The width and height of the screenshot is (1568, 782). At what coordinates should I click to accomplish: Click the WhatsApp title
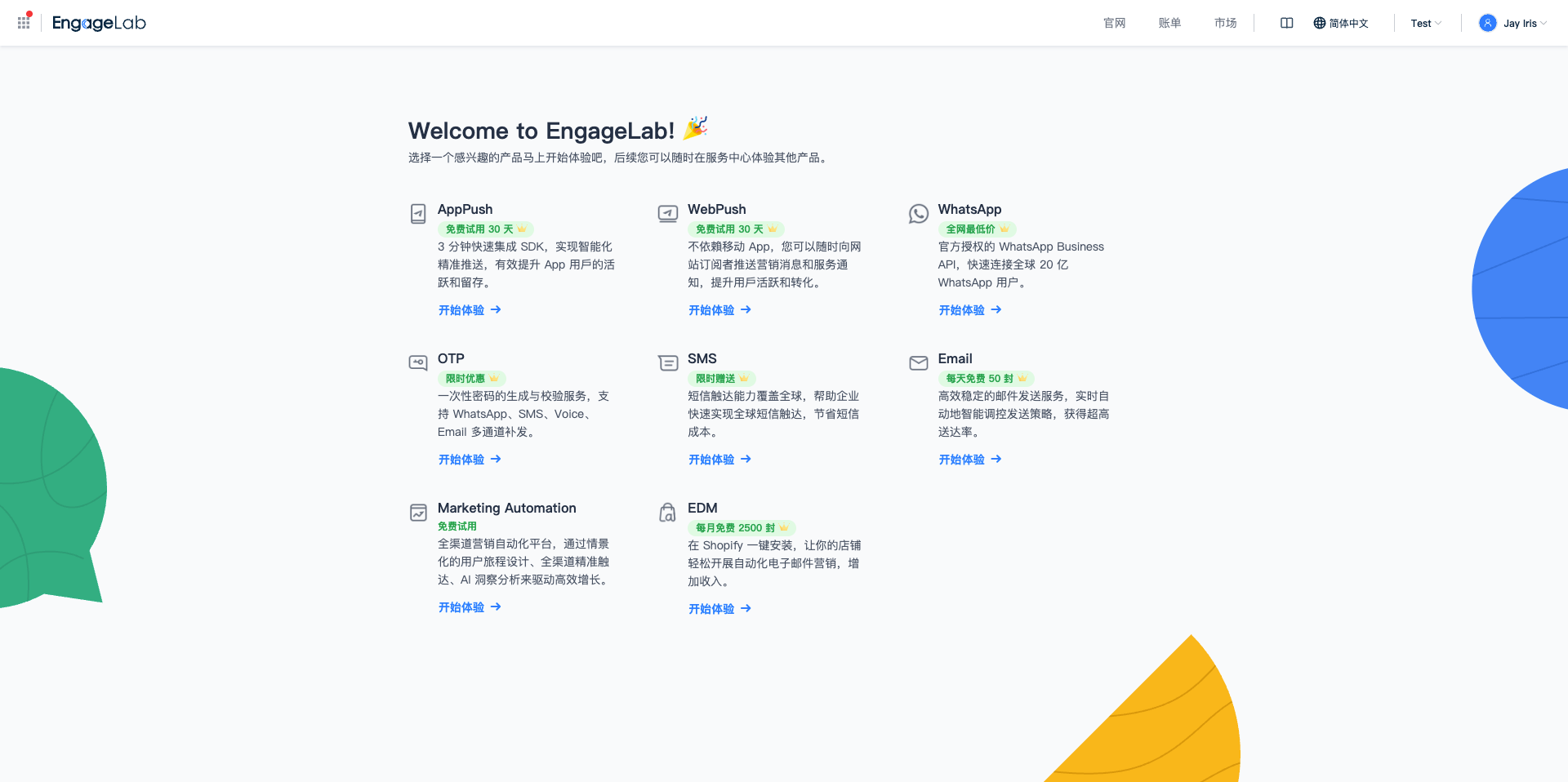pyautogui.click(x=969, y=209)
